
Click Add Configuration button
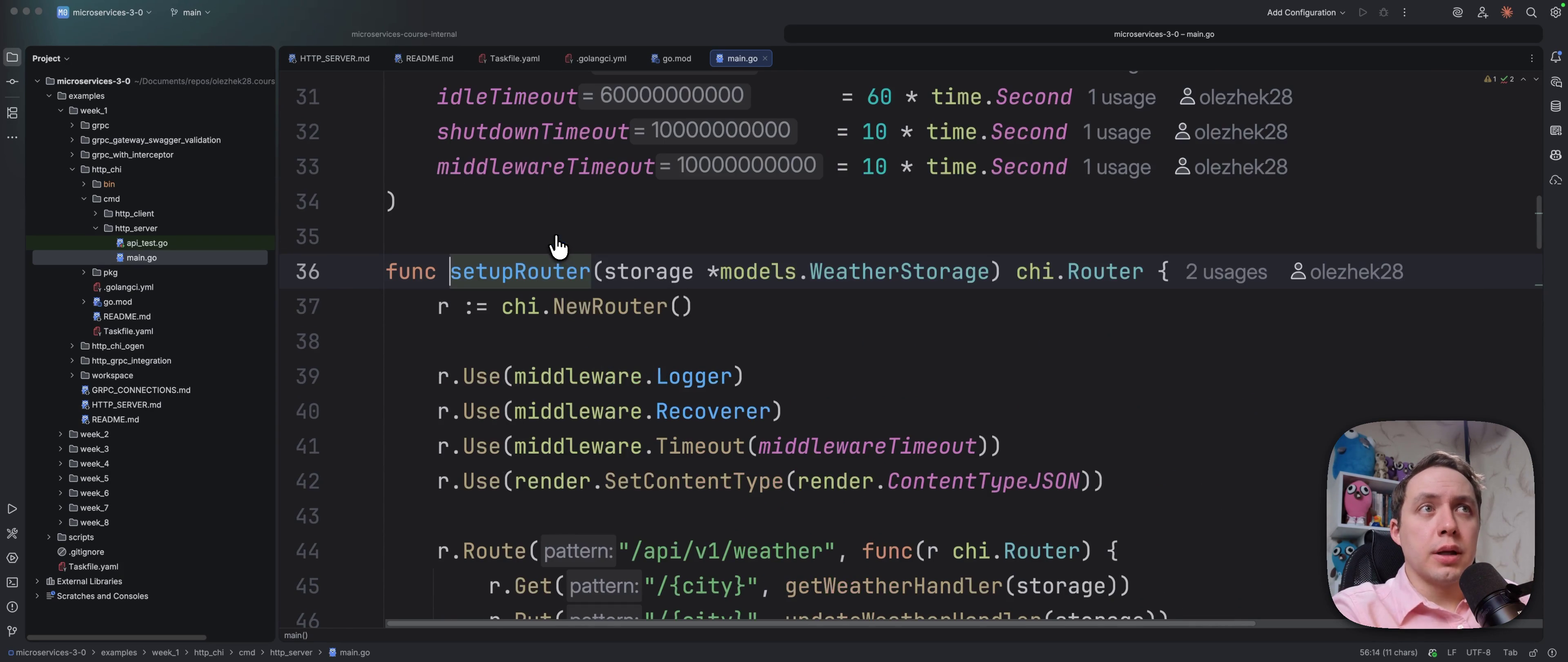1305,13
